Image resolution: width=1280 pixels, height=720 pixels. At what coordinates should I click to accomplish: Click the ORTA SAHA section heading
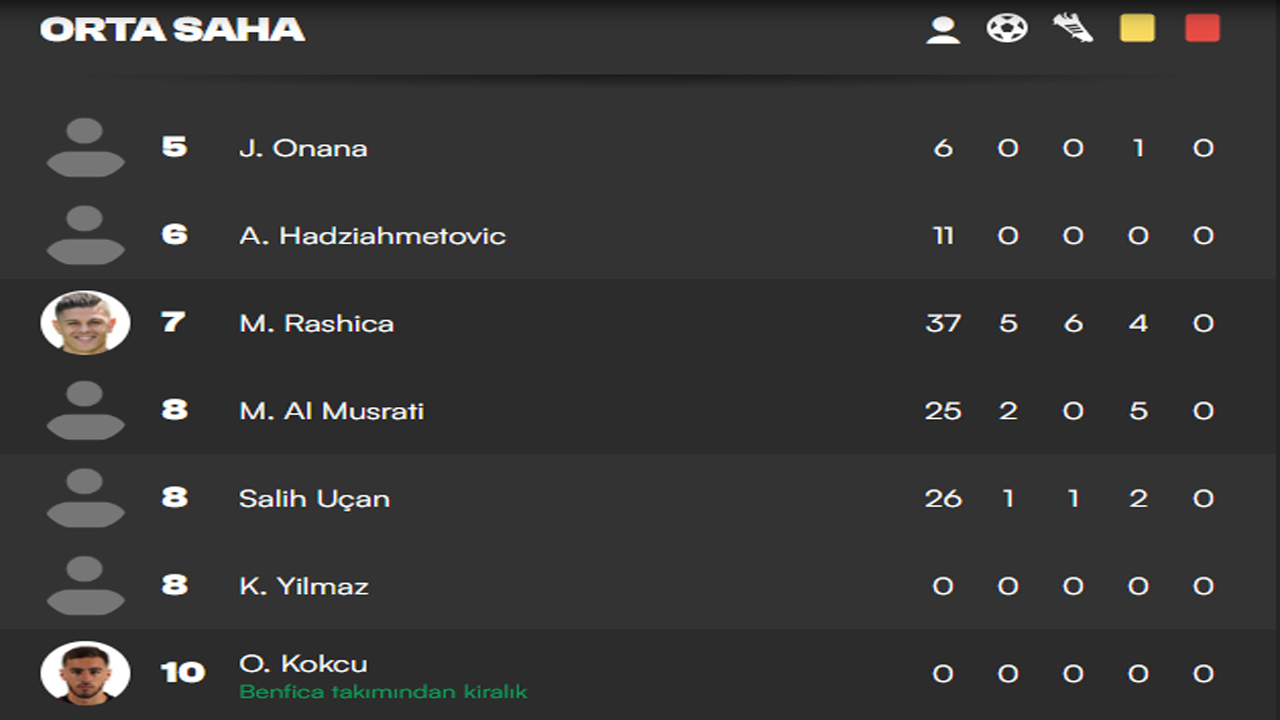tap(172, 30)
